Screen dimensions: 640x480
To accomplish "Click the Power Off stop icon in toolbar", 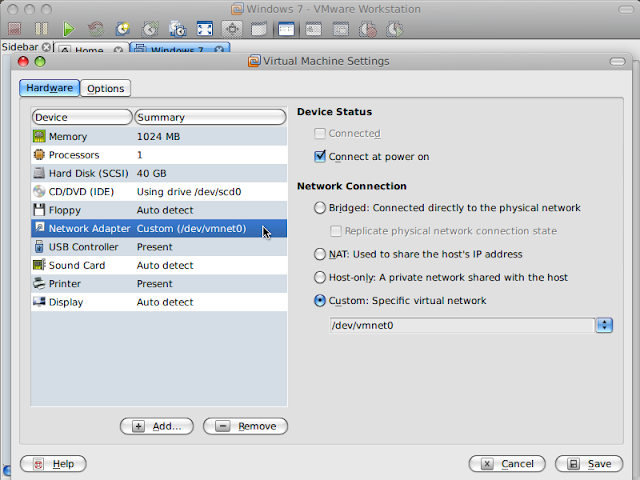I will coord(15,29).
